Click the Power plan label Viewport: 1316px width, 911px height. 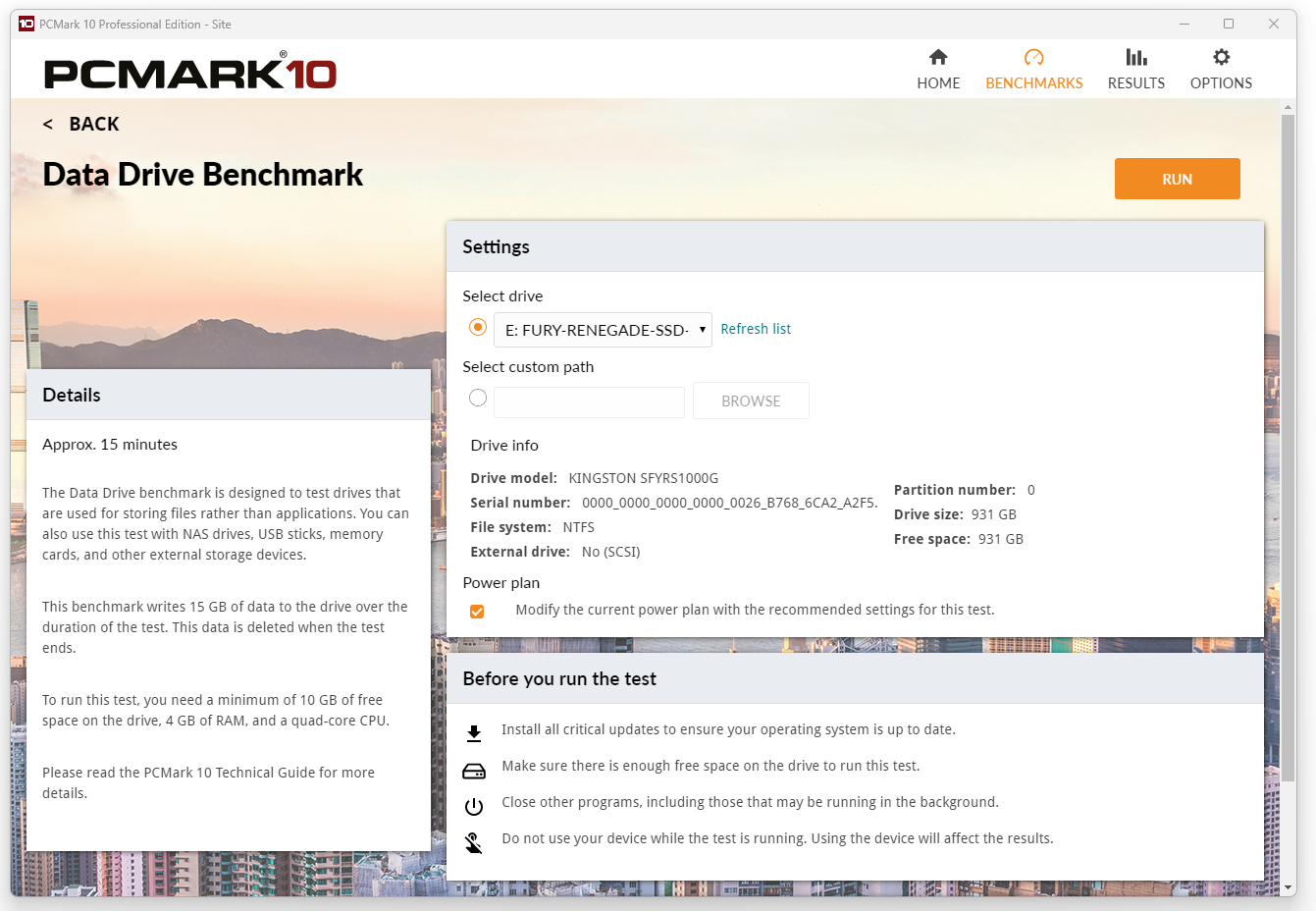[501, 583]
